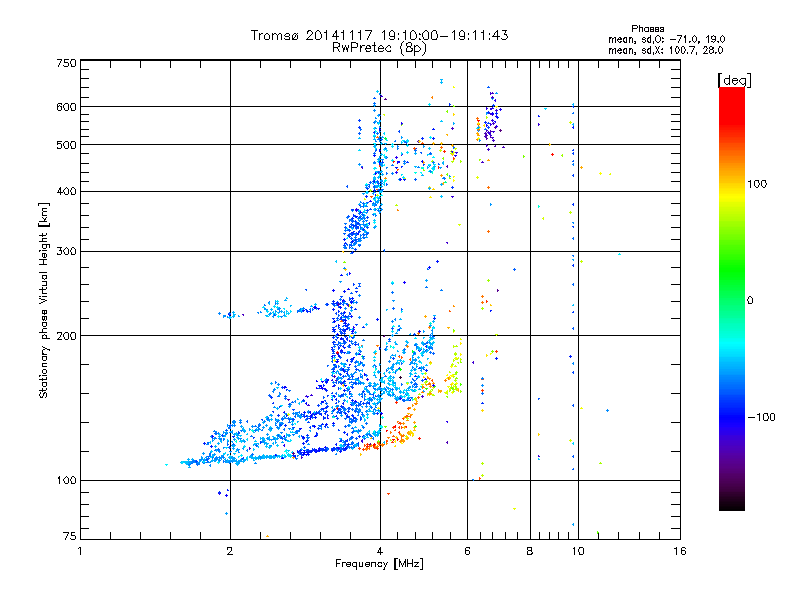Click the purple echo cluster near 6.7 MHz, 550 km
Image resolution: width=800 pixels, height=600 pixels.
492,120
